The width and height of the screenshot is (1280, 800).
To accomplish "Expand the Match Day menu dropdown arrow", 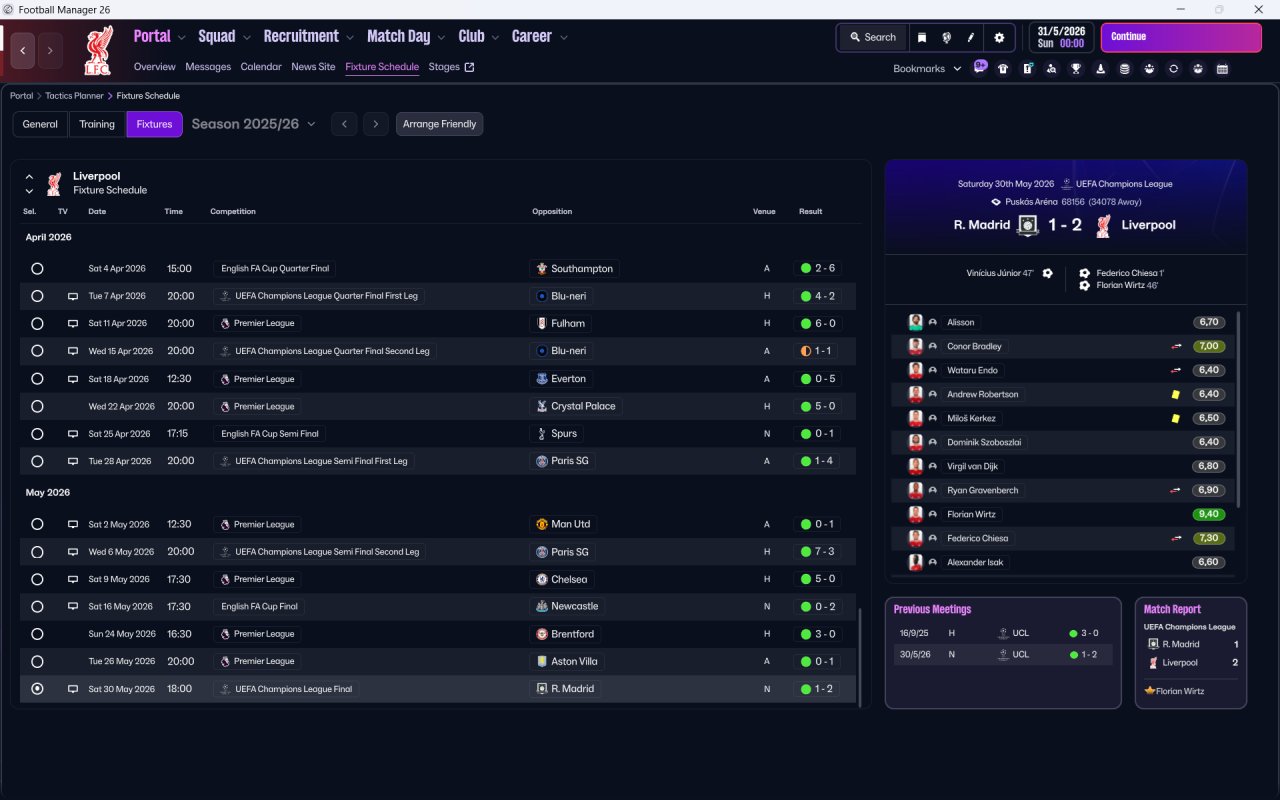I will click(x=441, y=38).
